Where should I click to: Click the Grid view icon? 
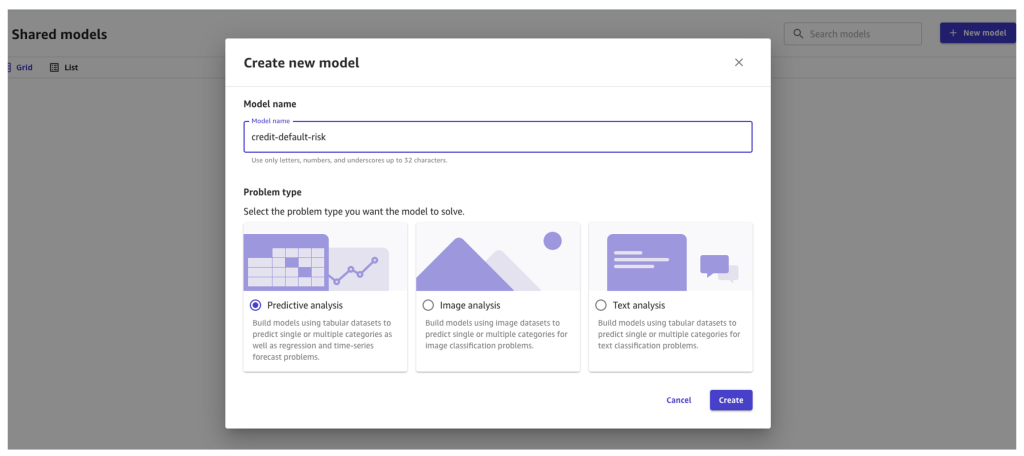[9, 67]
